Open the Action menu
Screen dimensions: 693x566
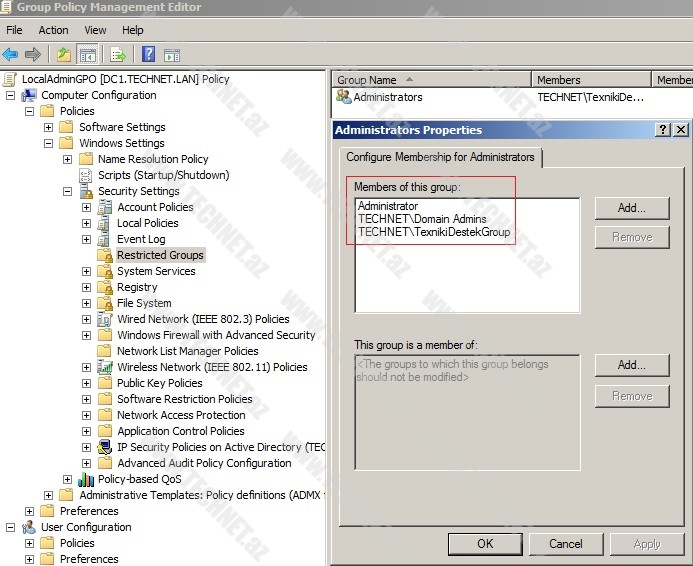(x=53, y=30)
